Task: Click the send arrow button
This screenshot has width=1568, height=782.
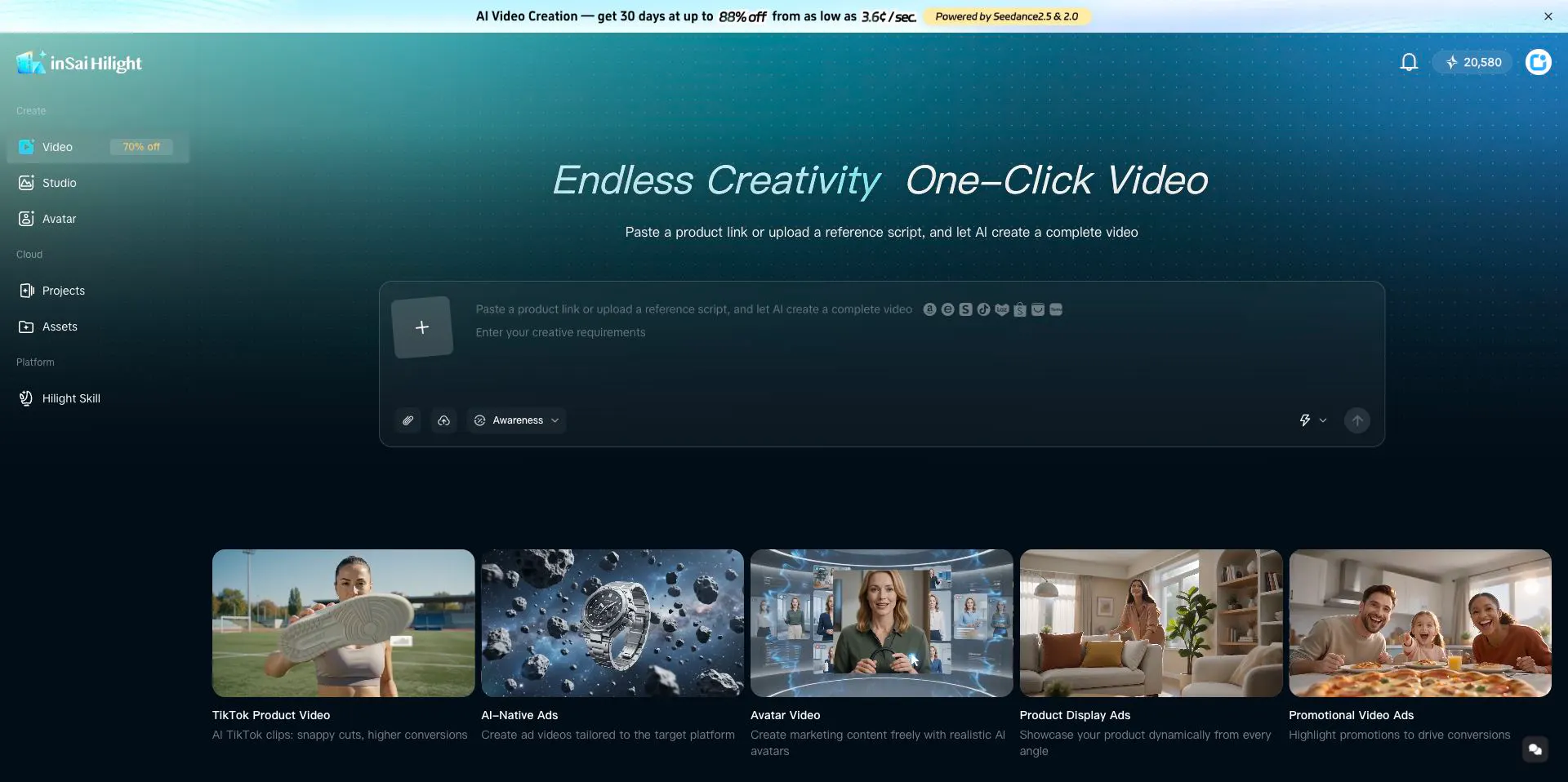Action: (1357, 420)
